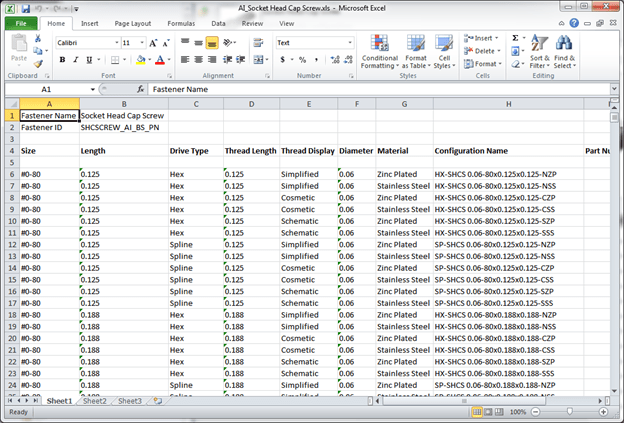Open Find & Select menu
Image resolution: width=624 pixels, height=423 pixels.
click(565, 52)
